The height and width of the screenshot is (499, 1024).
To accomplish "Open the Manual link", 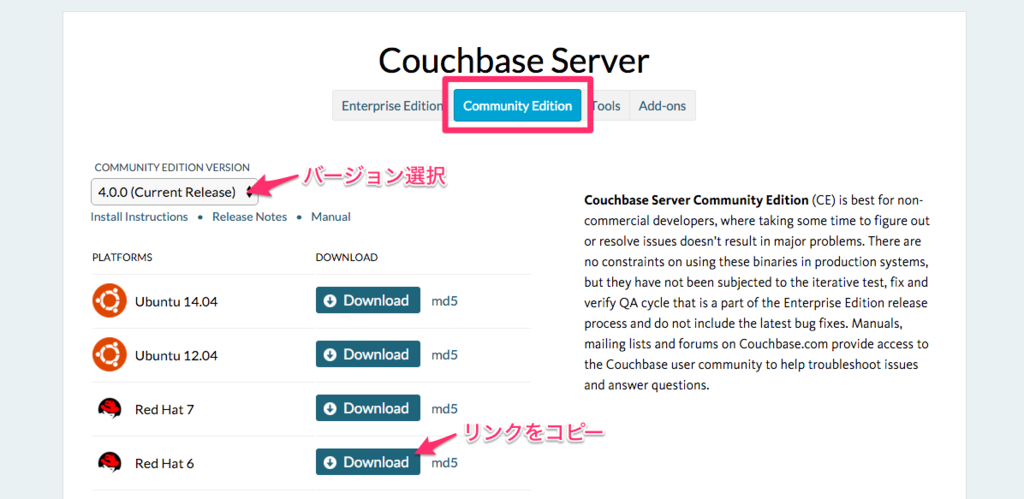I will (330, 217).
